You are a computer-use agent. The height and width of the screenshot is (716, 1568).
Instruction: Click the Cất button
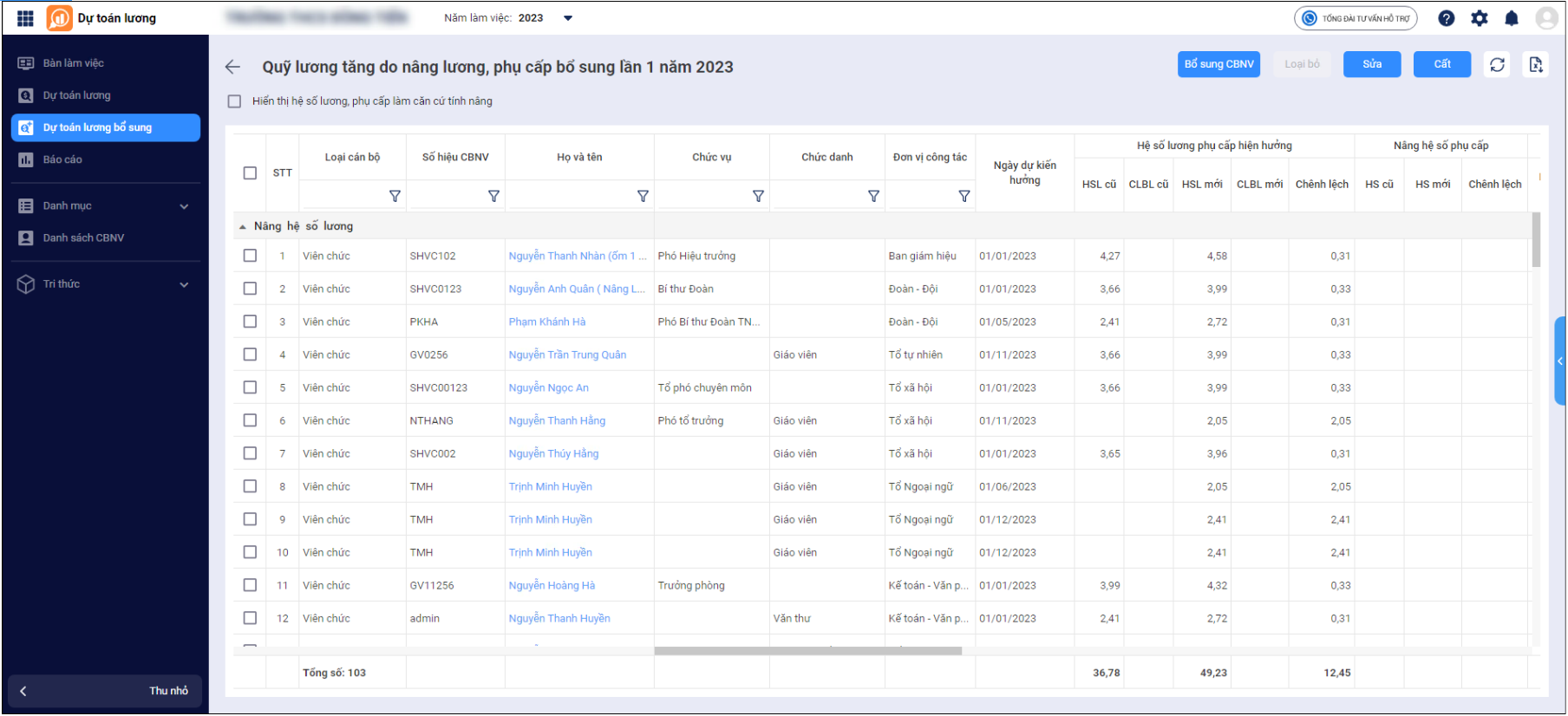tap(1442, 64)
